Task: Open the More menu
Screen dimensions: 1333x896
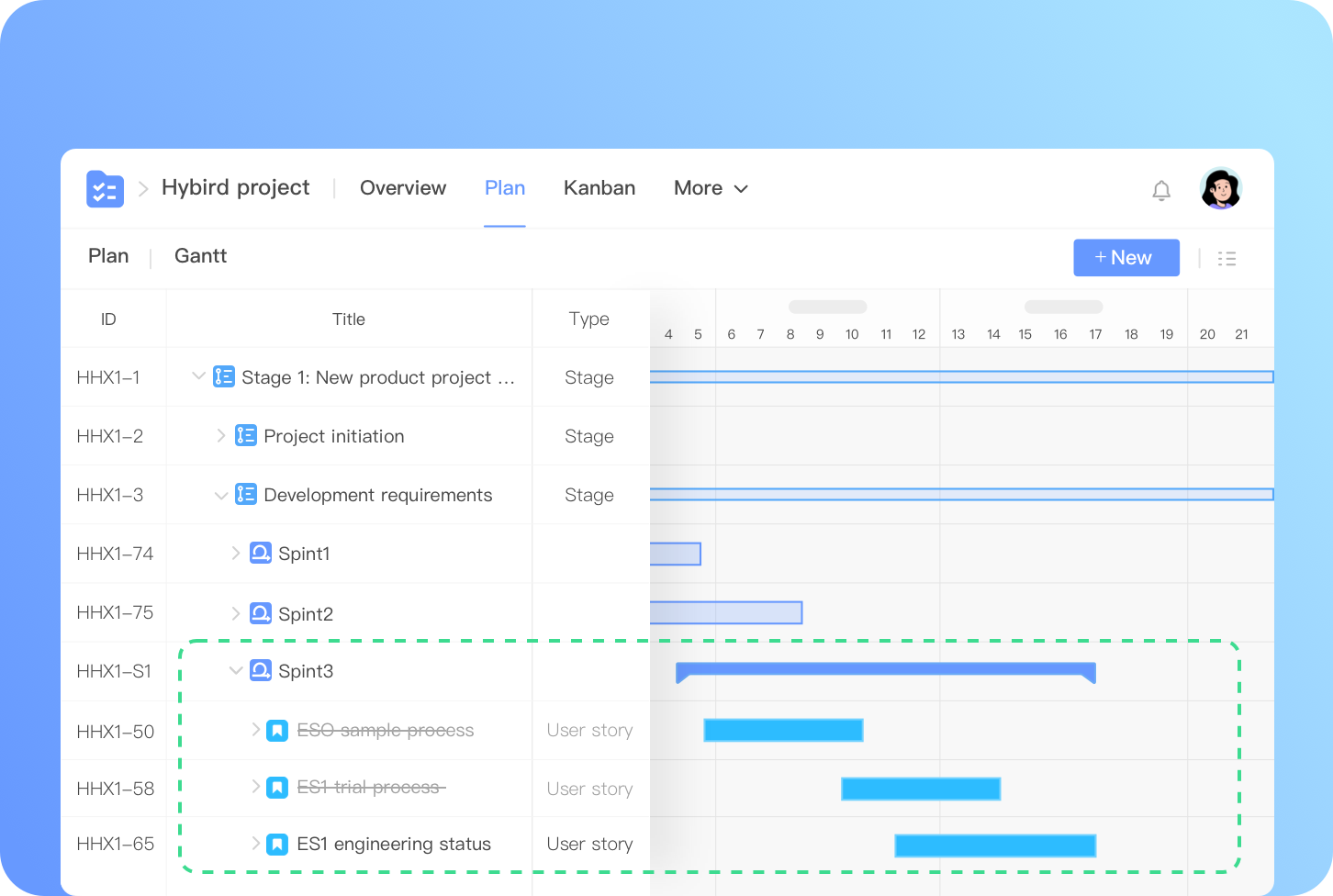Action: click(711, 188)
